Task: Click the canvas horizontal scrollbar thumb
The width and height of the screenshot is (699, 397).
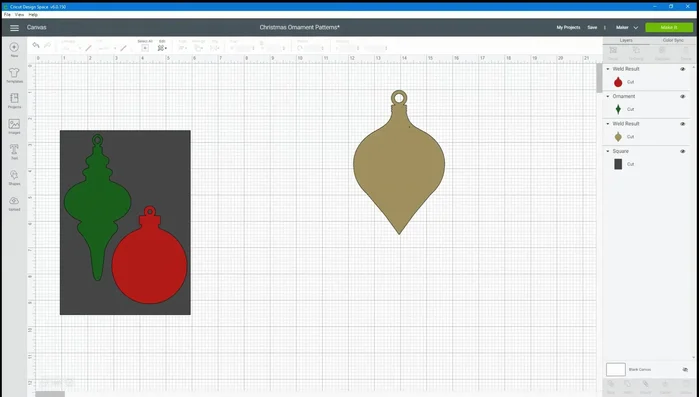Action: point(50,394)
